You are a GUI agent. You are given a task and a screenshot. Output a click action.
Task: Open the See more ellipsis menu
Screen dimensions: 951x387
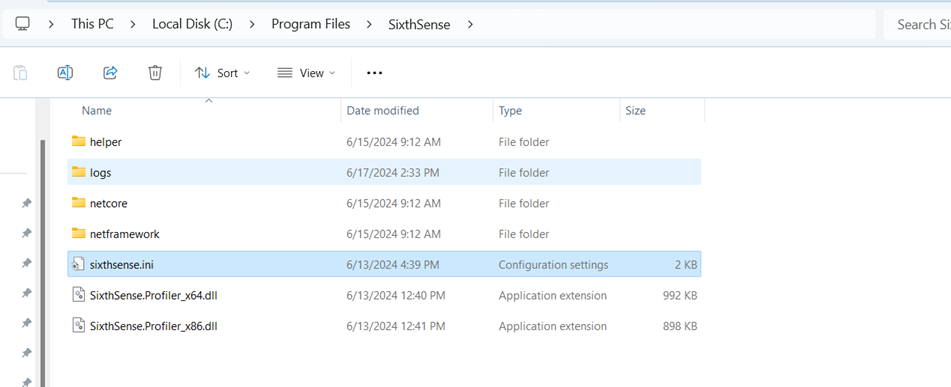pyautogui.click(x=375, y=73)
